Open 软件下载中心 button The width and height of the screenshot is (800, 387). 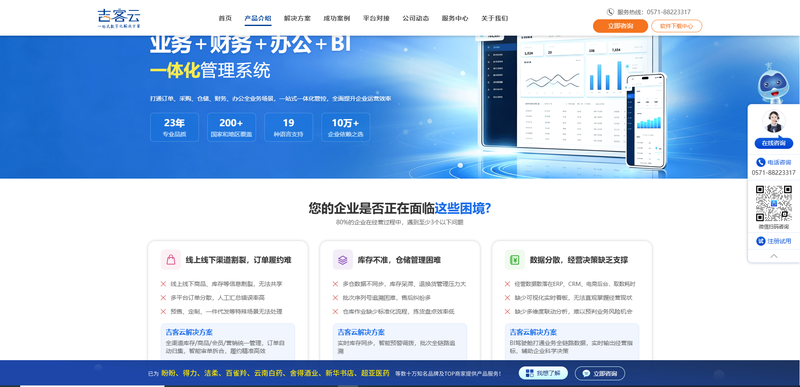pyautogui.click(x=676, y=26)
